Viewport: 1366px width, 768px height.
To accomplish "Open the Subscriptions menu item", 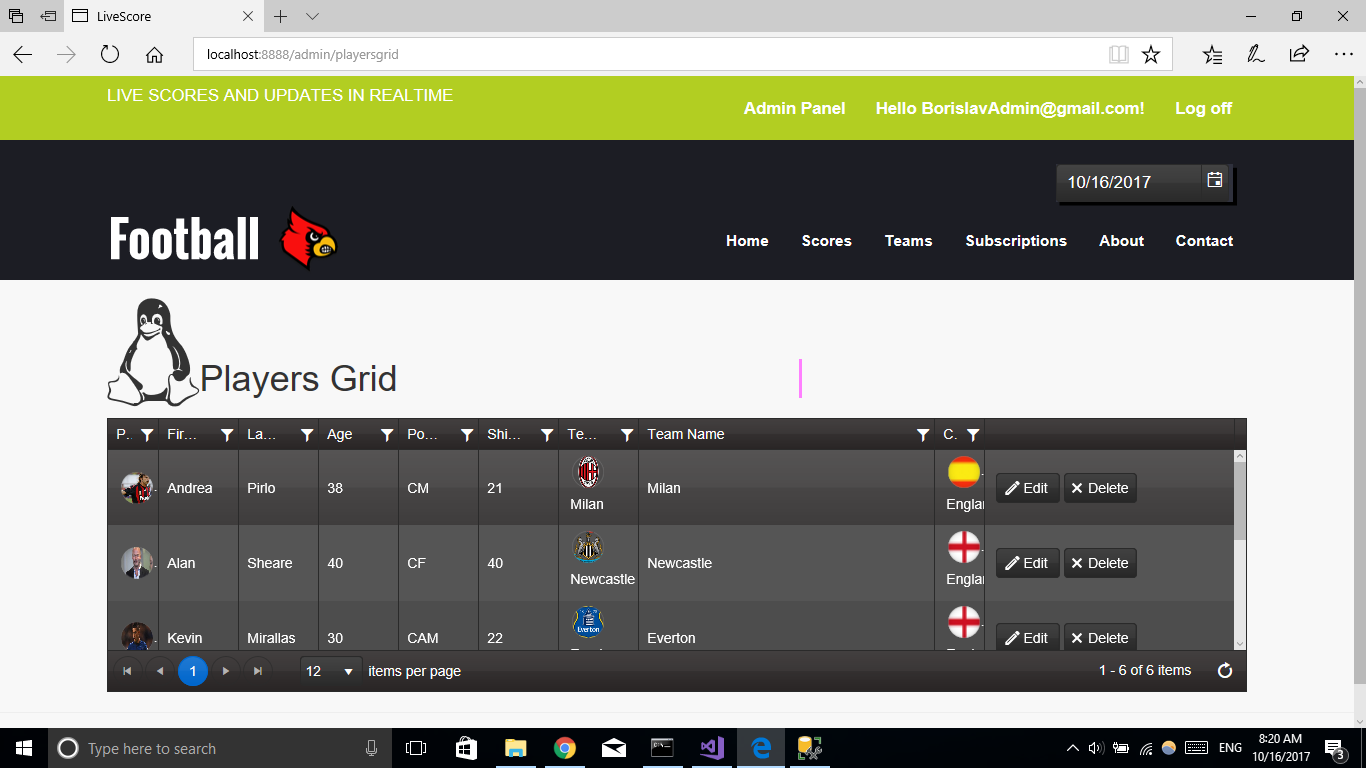I will (1016, 241).
